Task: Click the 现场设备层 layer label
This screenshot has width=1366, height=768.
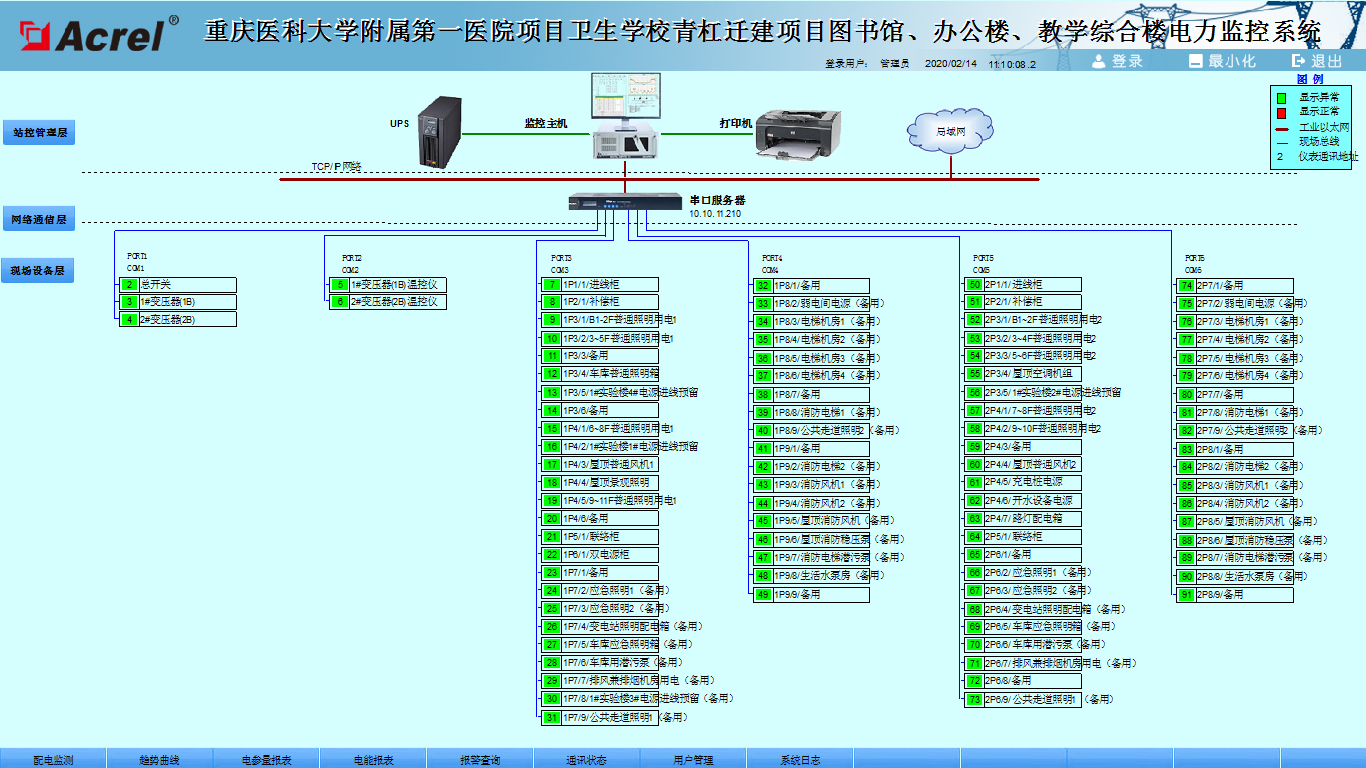Action: click(38, 270)
